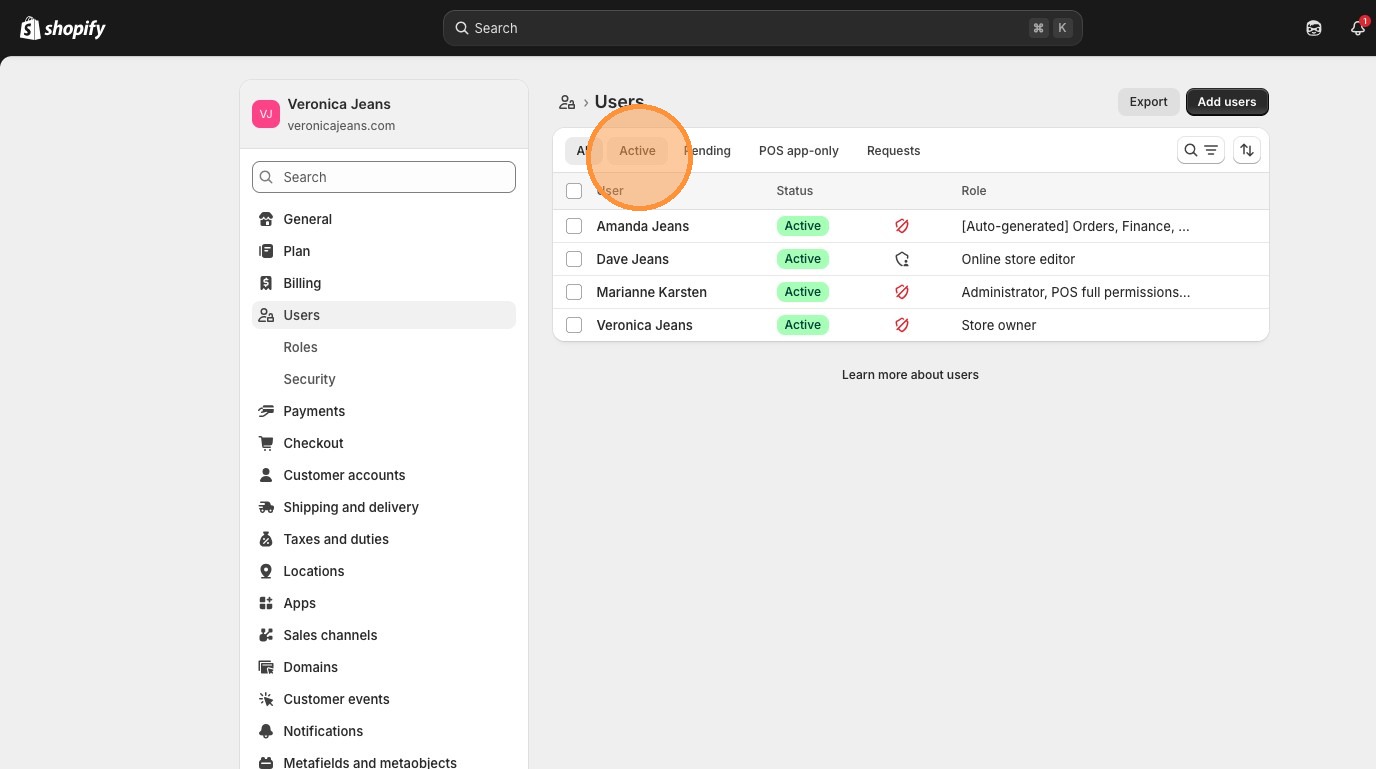The height and width of the screenshot is (769, 1376).
Task: Click Amanda Jeans' red shield security icon
Action: [x=902, y=226]
